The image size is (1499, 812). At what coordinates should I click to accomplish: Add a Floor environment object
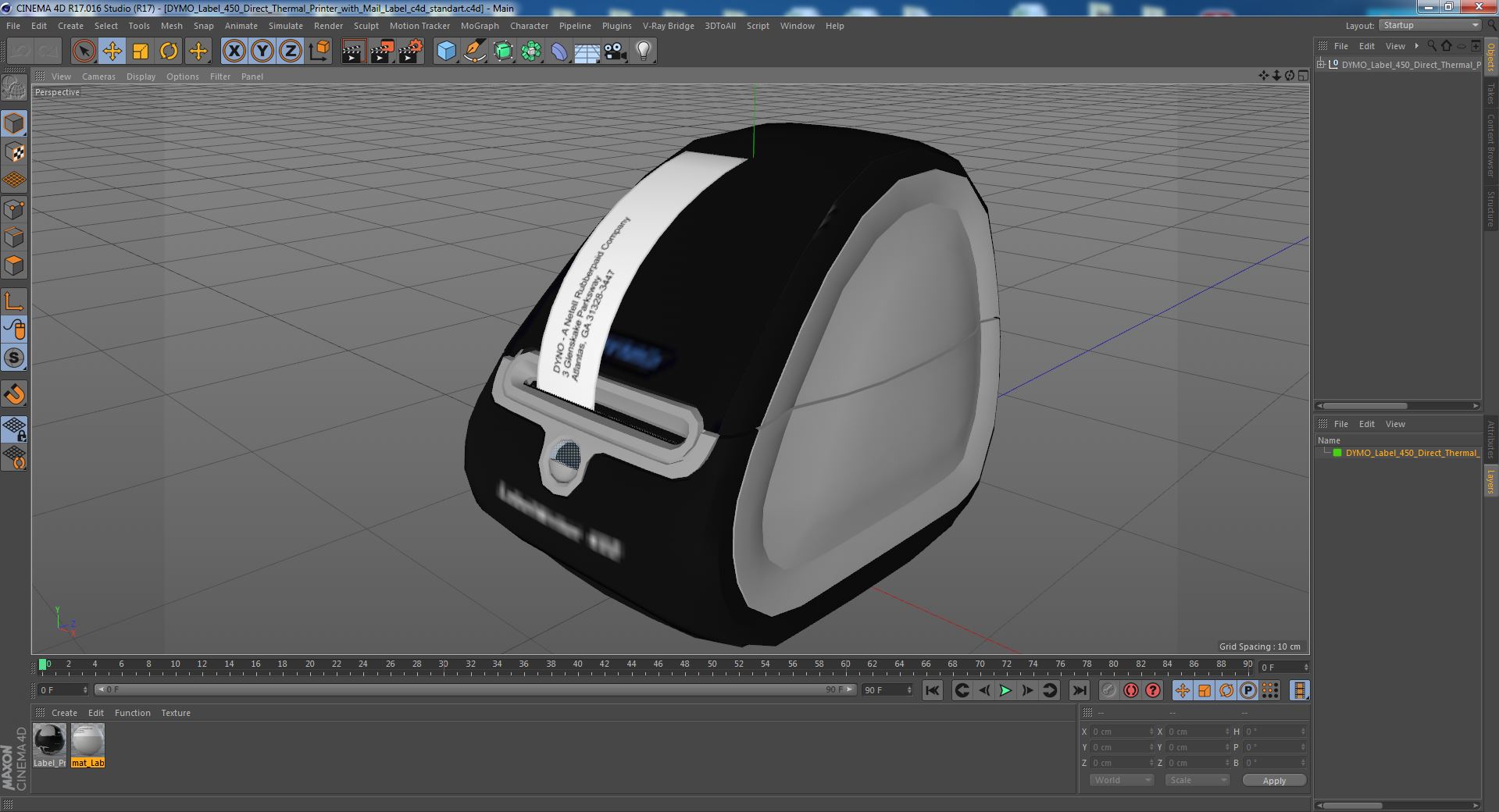click(x=587, y=52)
